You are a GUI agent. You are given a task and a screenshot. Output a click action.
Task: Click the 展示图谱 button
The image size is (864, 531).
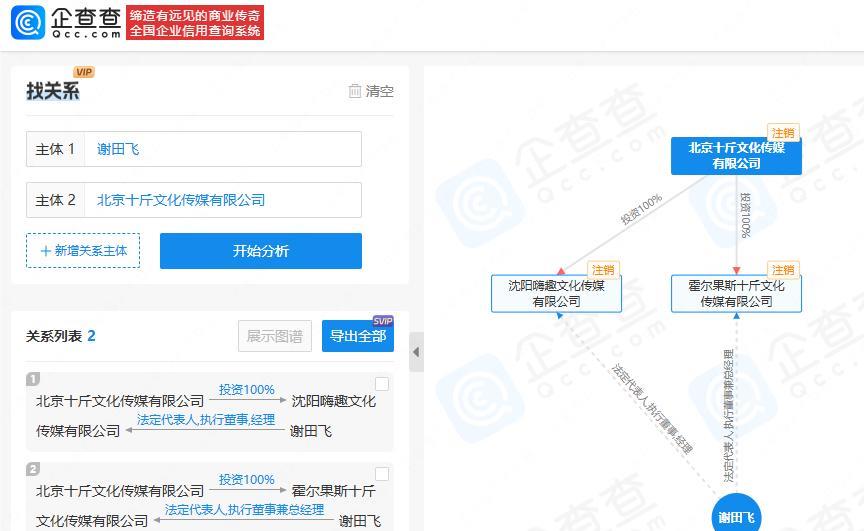(275, 336)
